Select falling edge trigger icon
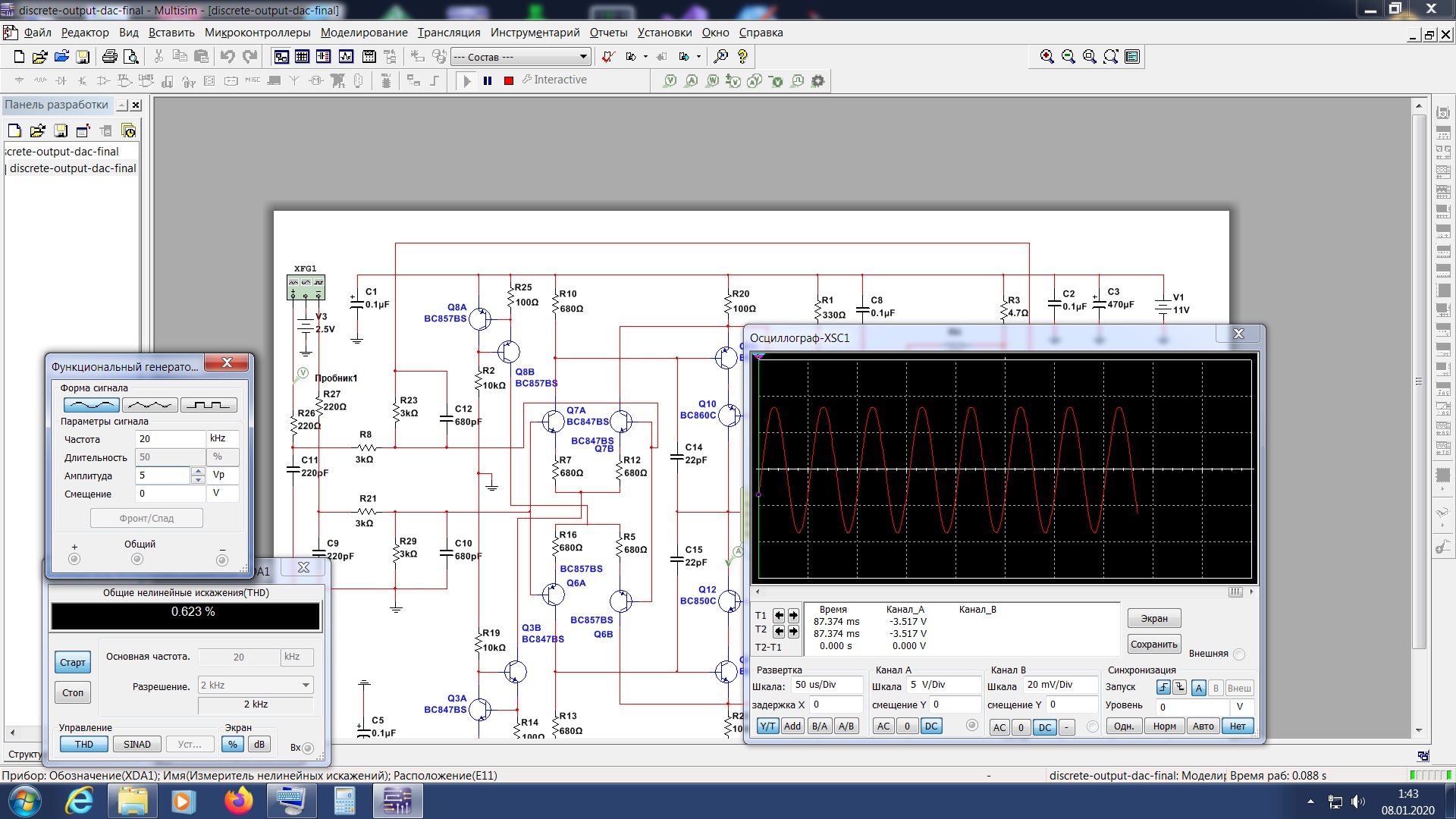The height and width of the screenshot is (819, 1456). (1180, 688)
